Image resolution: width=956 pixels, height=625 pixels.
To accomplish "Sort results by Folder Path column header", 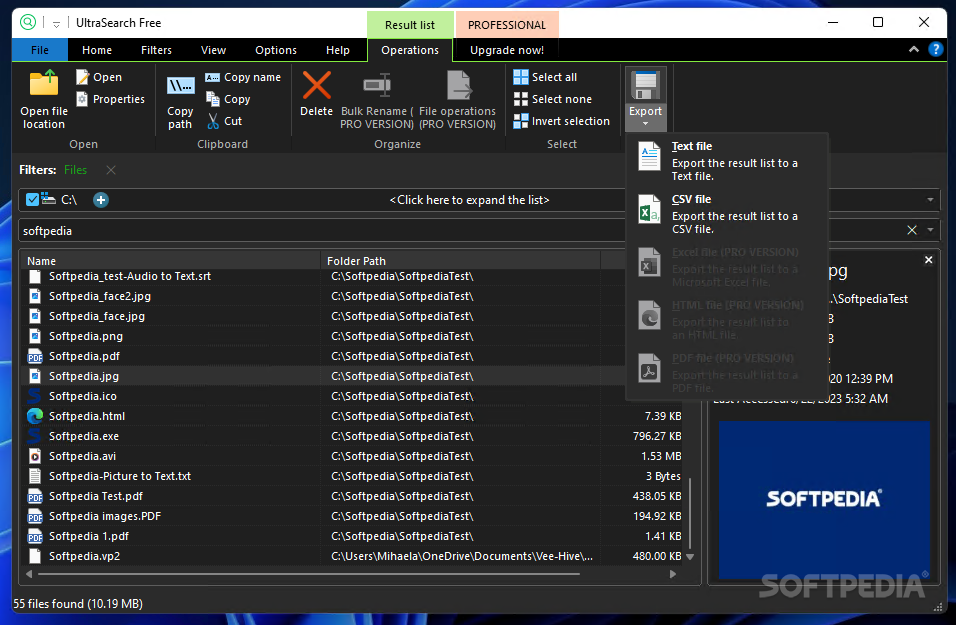I will (x=460, y=261).
